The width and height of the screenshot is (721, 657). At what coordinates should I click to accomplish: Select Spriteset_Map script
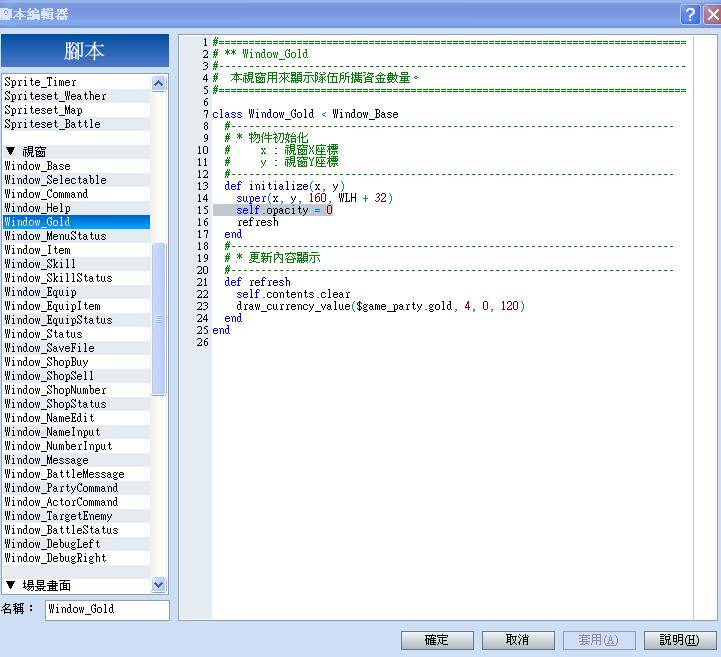pos(76,110)
